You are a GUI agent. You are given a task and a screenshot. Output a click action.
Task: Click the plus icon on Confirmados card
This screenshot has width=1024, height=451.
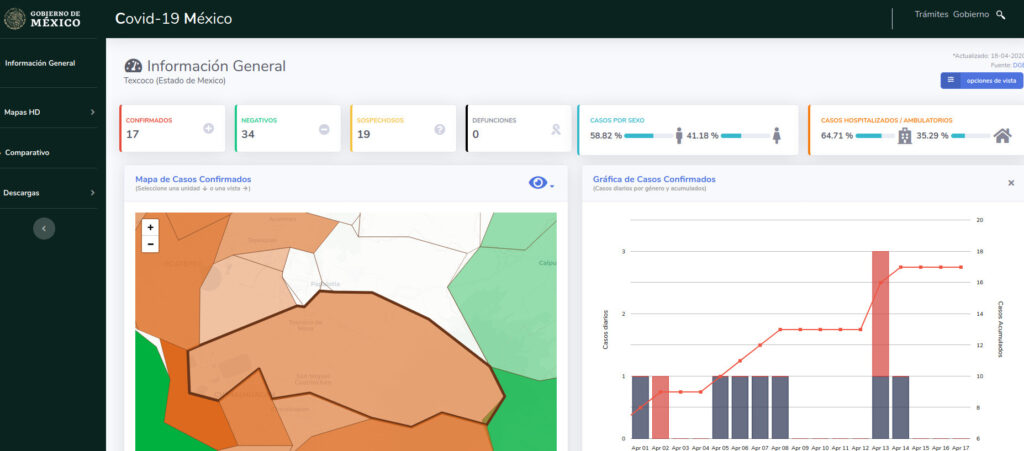pyautogui.click(x=208, y=129)
